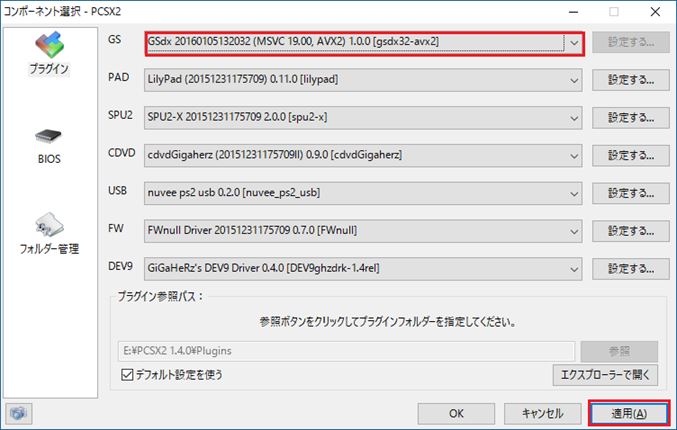Toggle the デフォルト設定を使う checkbox
This screenshot has height=430, width=677.
click(x=127, y=374)
